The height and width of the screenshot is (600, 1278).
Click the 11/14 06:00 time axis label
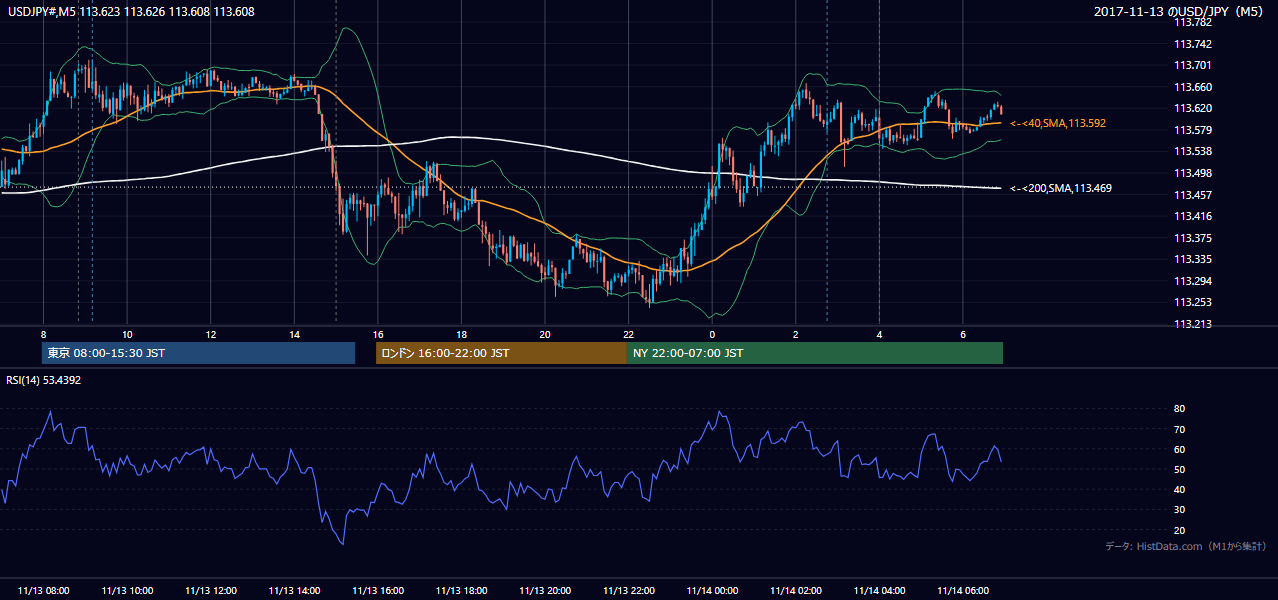pyautogui.click(x=963, y=591)
